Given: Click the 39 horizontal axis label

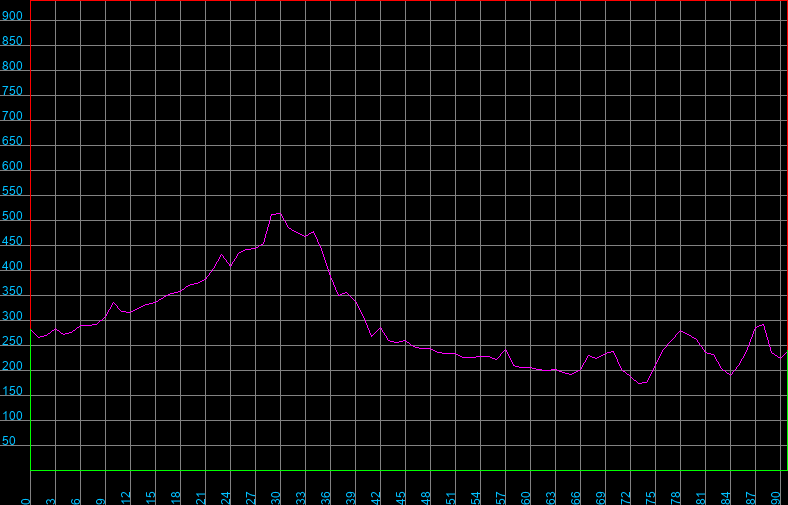Looking at the screenshot, I should [351, 498].
